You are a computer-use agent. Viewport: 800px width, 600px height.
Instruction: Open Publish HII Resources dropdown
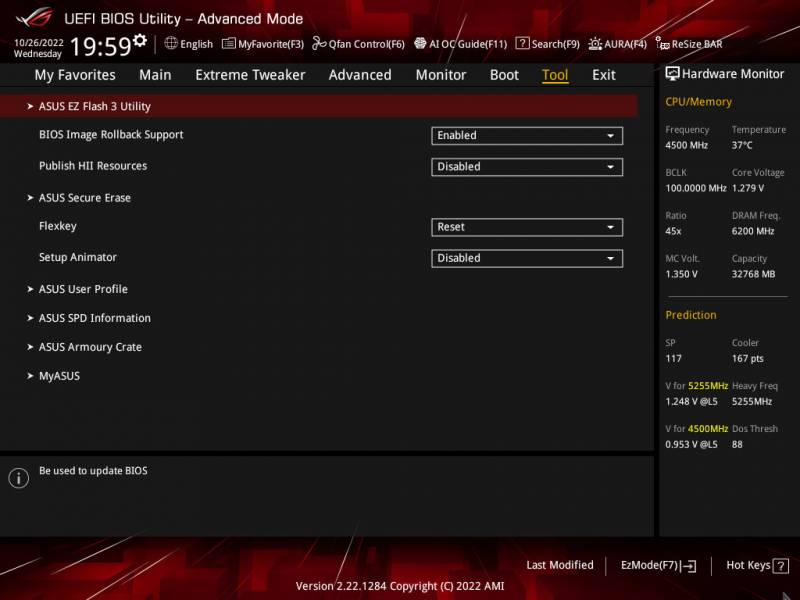(527, 167)
